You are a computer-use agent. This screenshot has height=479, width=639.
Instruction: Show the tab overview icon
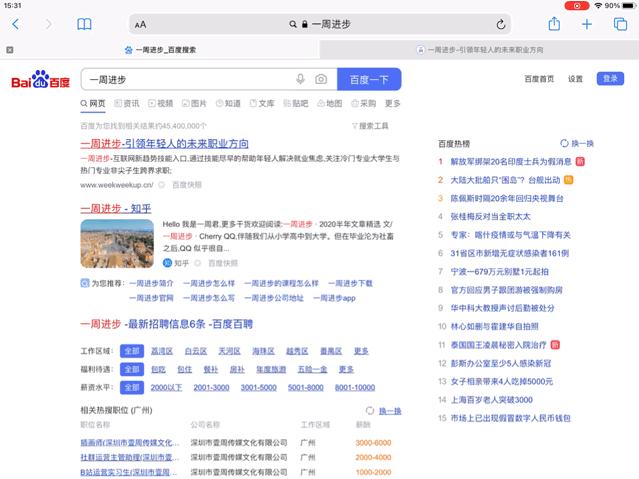click(620, 24)
